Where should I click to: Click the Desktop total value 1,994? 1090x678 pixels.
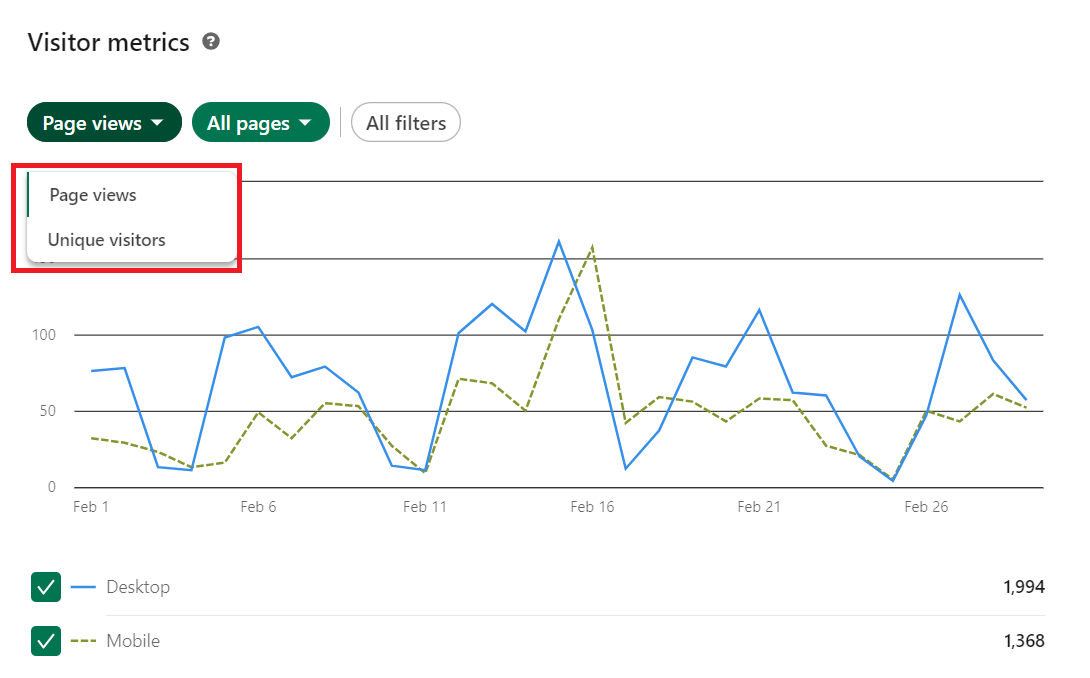click(x=1024, y=587)
